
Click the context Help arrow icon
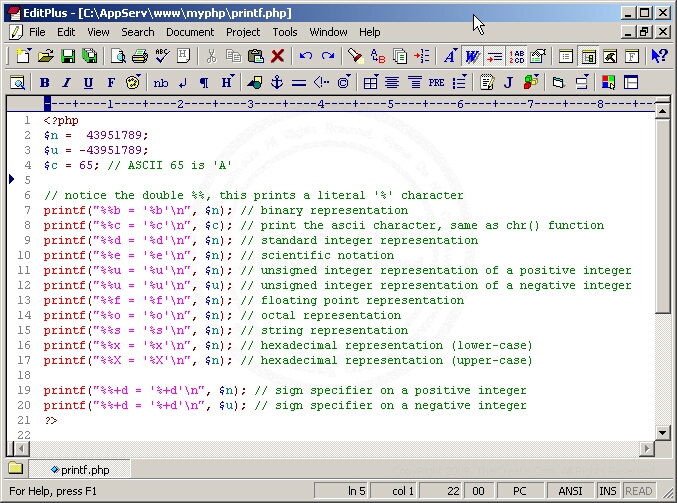coord(659,56)
